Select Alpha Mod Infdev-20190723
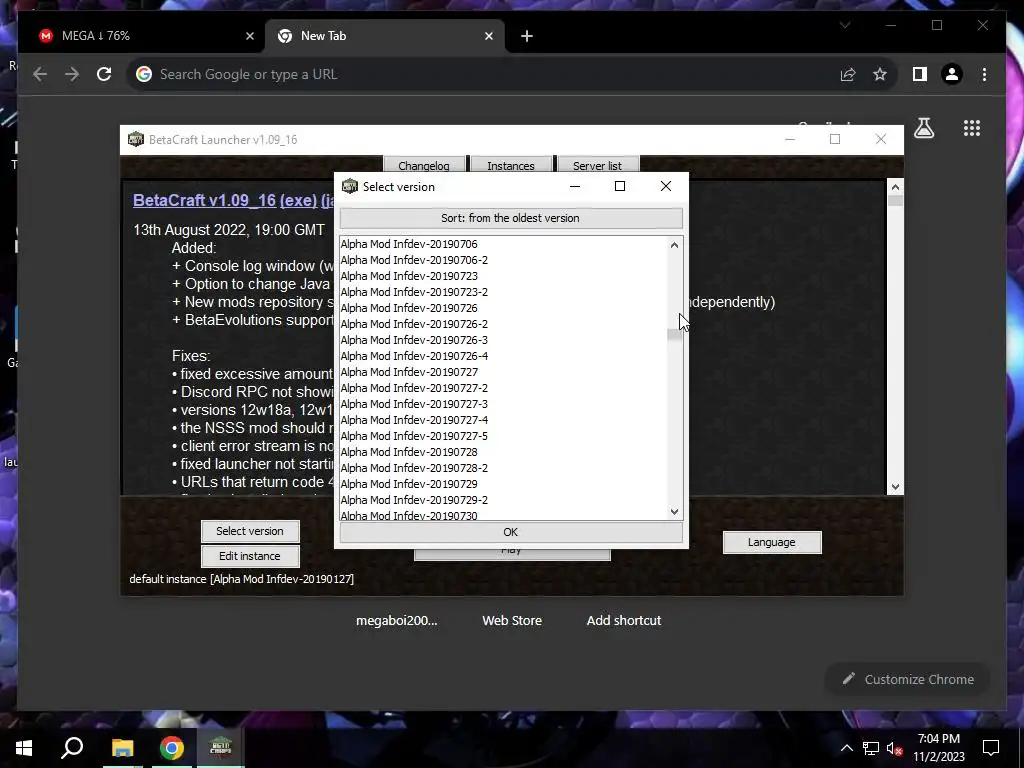 pos(503,276)
